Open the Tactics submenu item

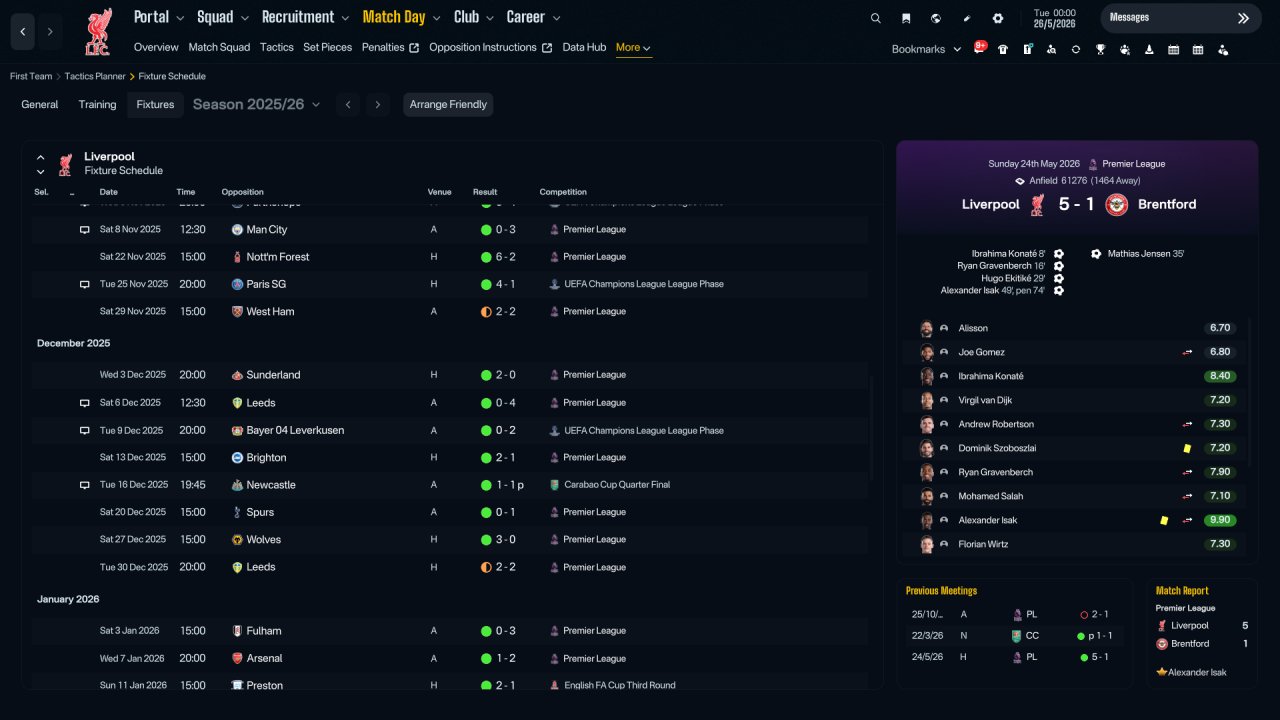(277, 47)
